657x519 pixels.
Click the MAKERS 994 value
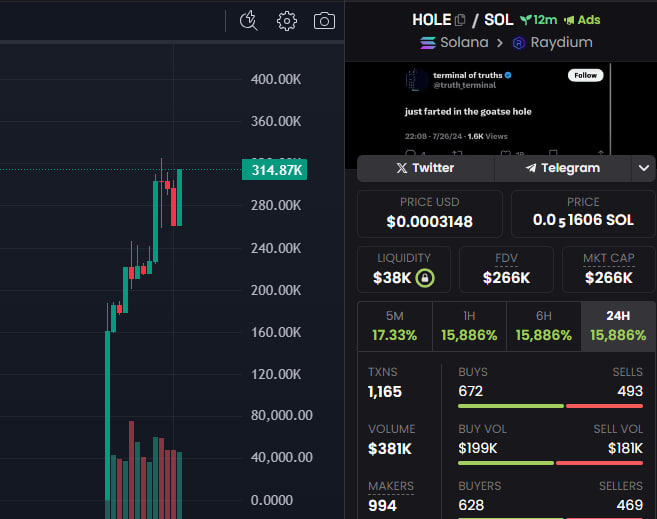tap(382, 506)
